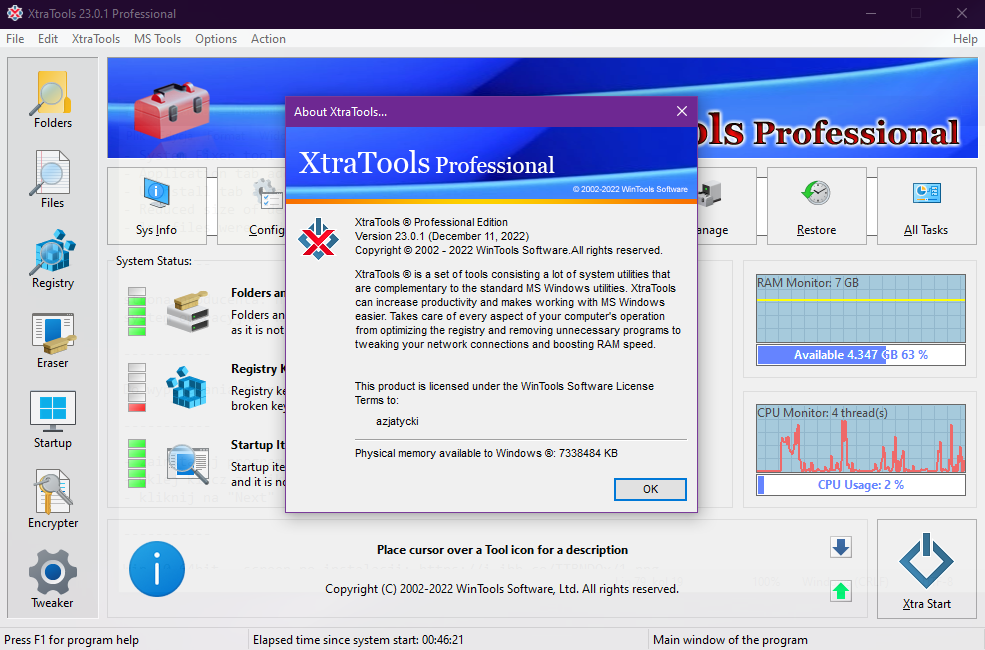The width and height of the screenshot is (985, 650).
Task: Open the Action menu
Action: pyautogui.click(x=268, y=39)
